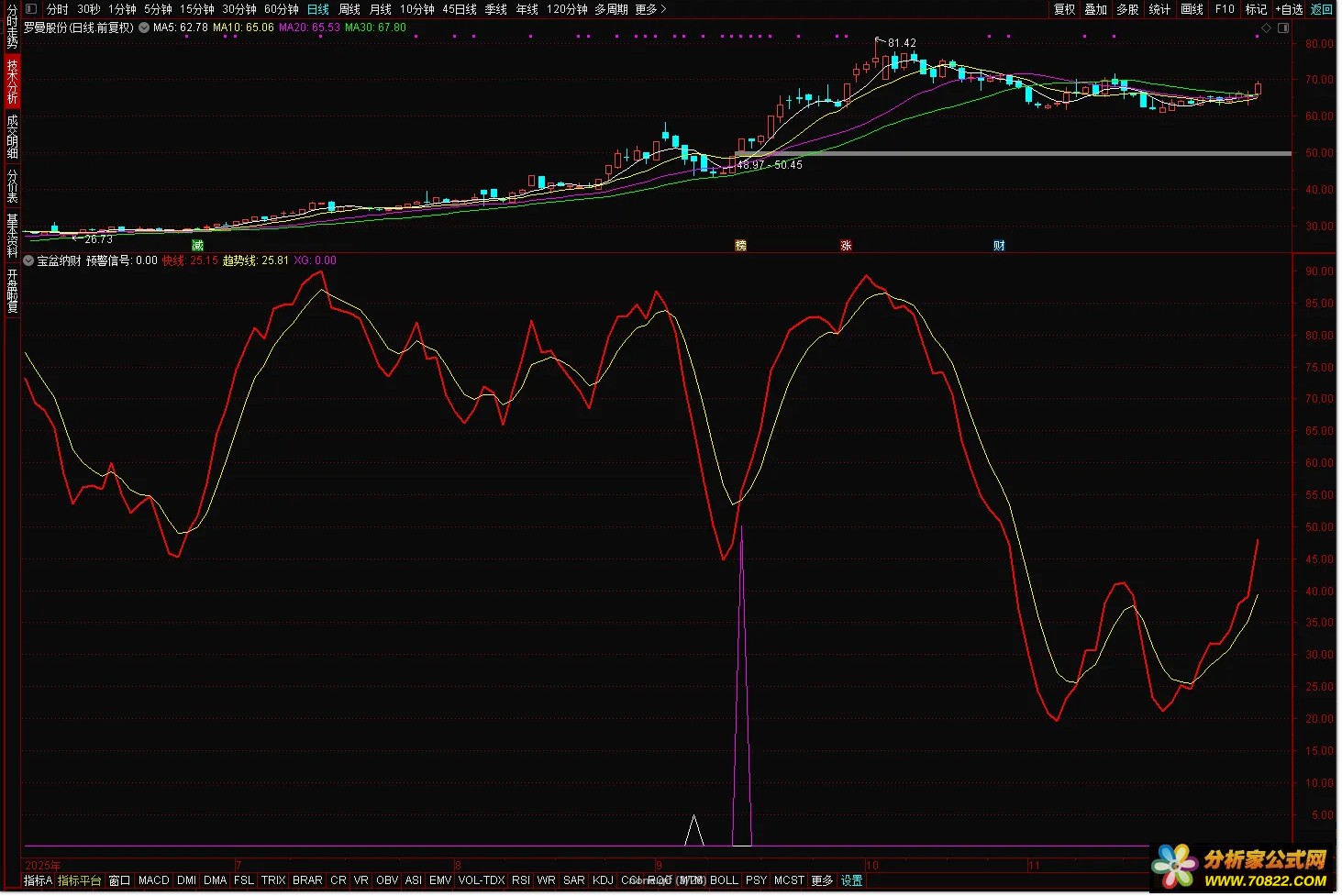Switch indicator to OBV
The height and width of the screenshot is (896, 1342).
click(x=387, y=880)
